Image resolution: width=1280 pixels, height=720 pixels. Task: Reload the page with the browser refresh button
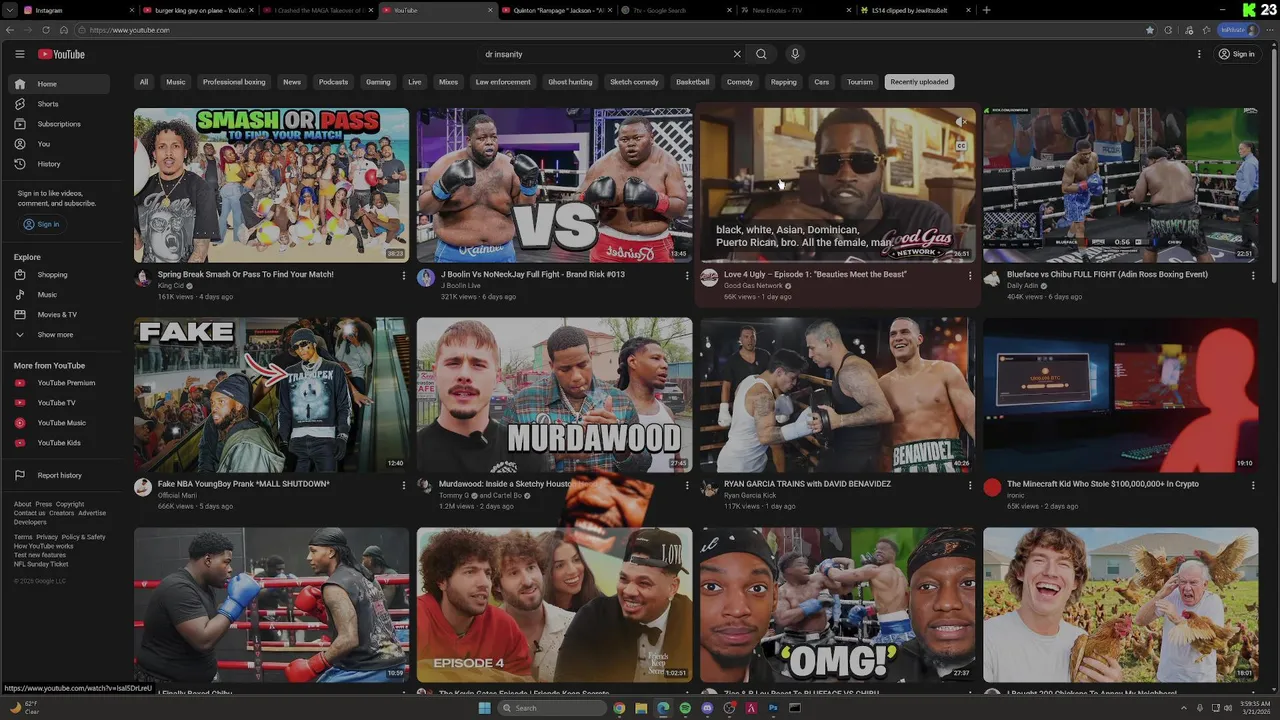click(x=46, y=30)
